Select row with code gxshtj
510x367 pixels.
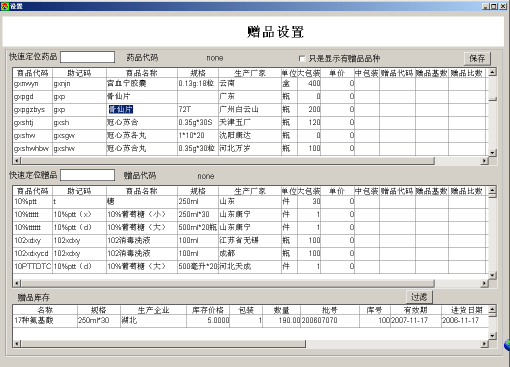(251, 123)
